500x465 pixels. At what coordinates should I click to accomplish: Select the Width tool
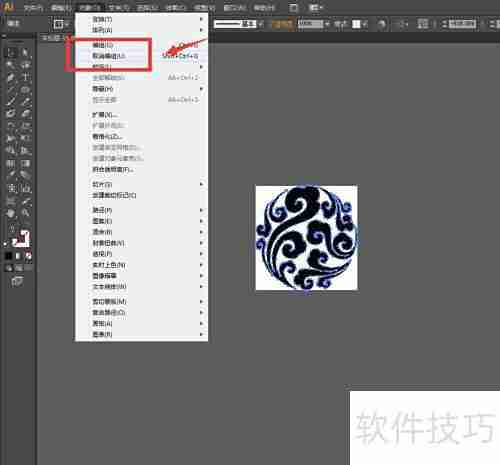pyautogui.click(x=11, y=138)
